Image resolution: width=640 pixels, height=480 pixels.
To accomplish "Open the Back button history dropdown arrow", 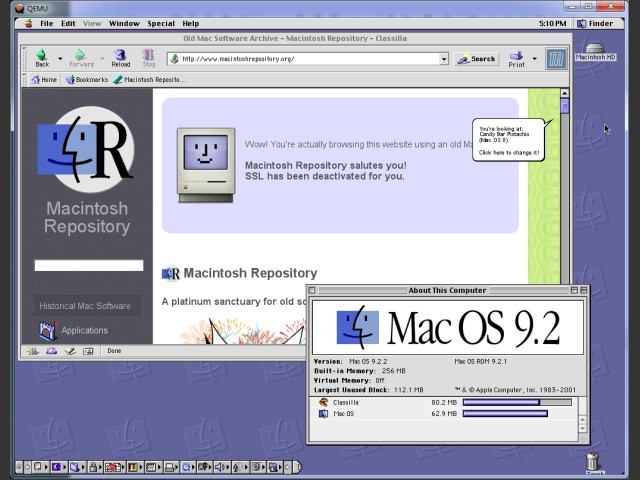I will point(60,59).
